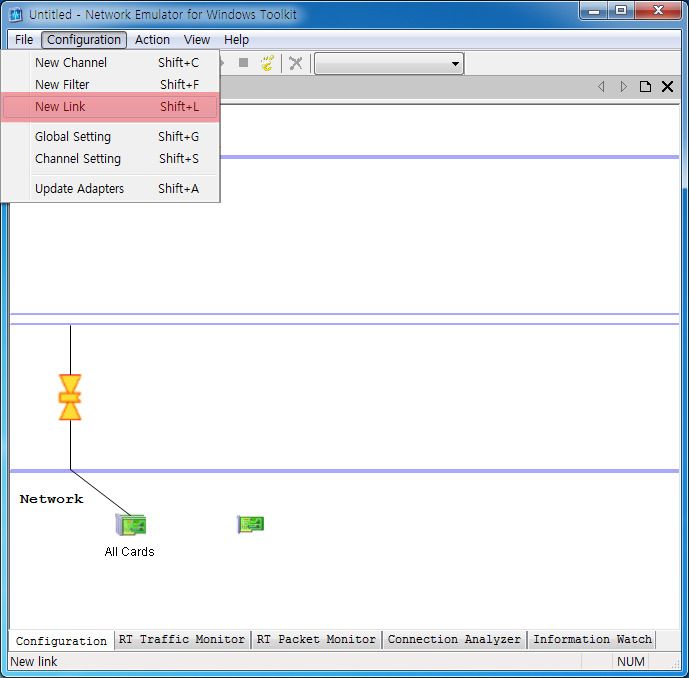Click the application icon in the title bar
The width and height of the screenshot is (689, 678).
click(16, 15)
